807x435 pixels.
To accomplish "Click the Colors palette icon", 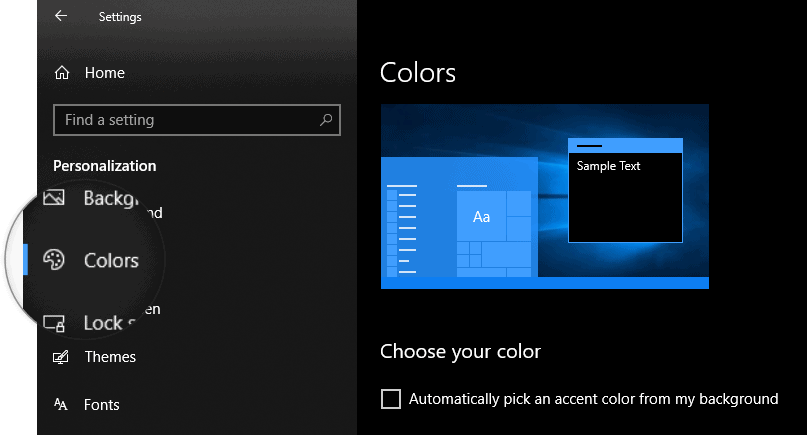I will (x=54, y=260).
